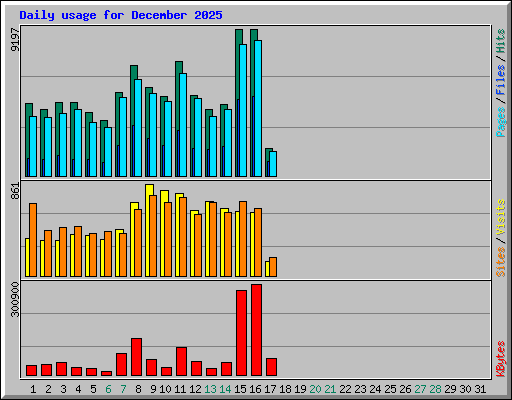Click the red KBytes bar for day 17
Viewport: 512px width, 400px height.
point(271,367)
